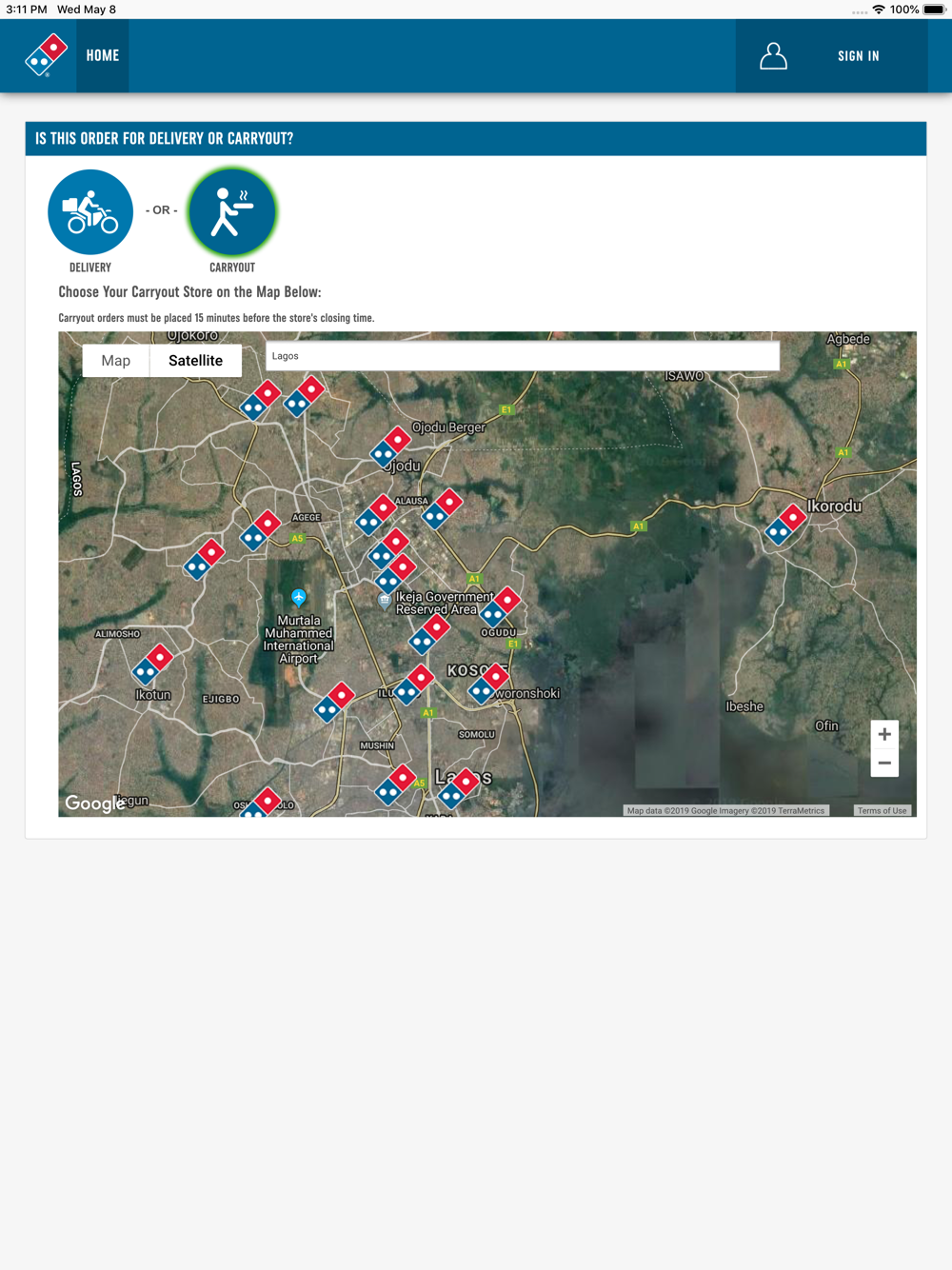Click SIGN IN
952x1270 pixels.
coord(858,56)
